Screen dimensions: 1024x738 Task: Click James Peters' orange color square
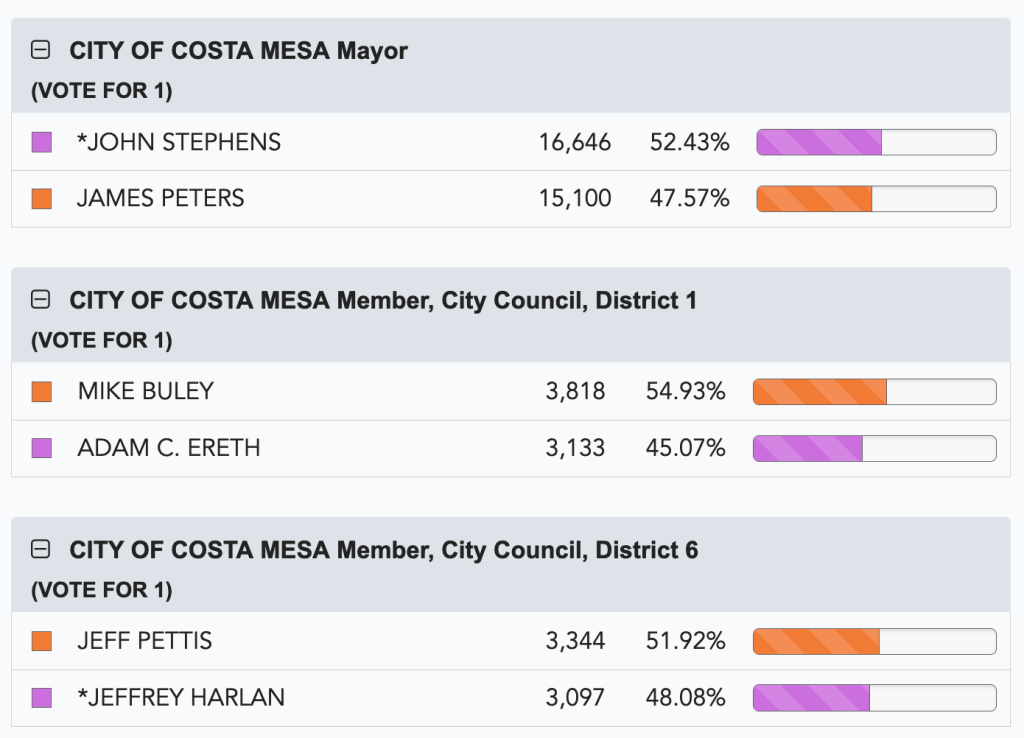pos(42,198)
